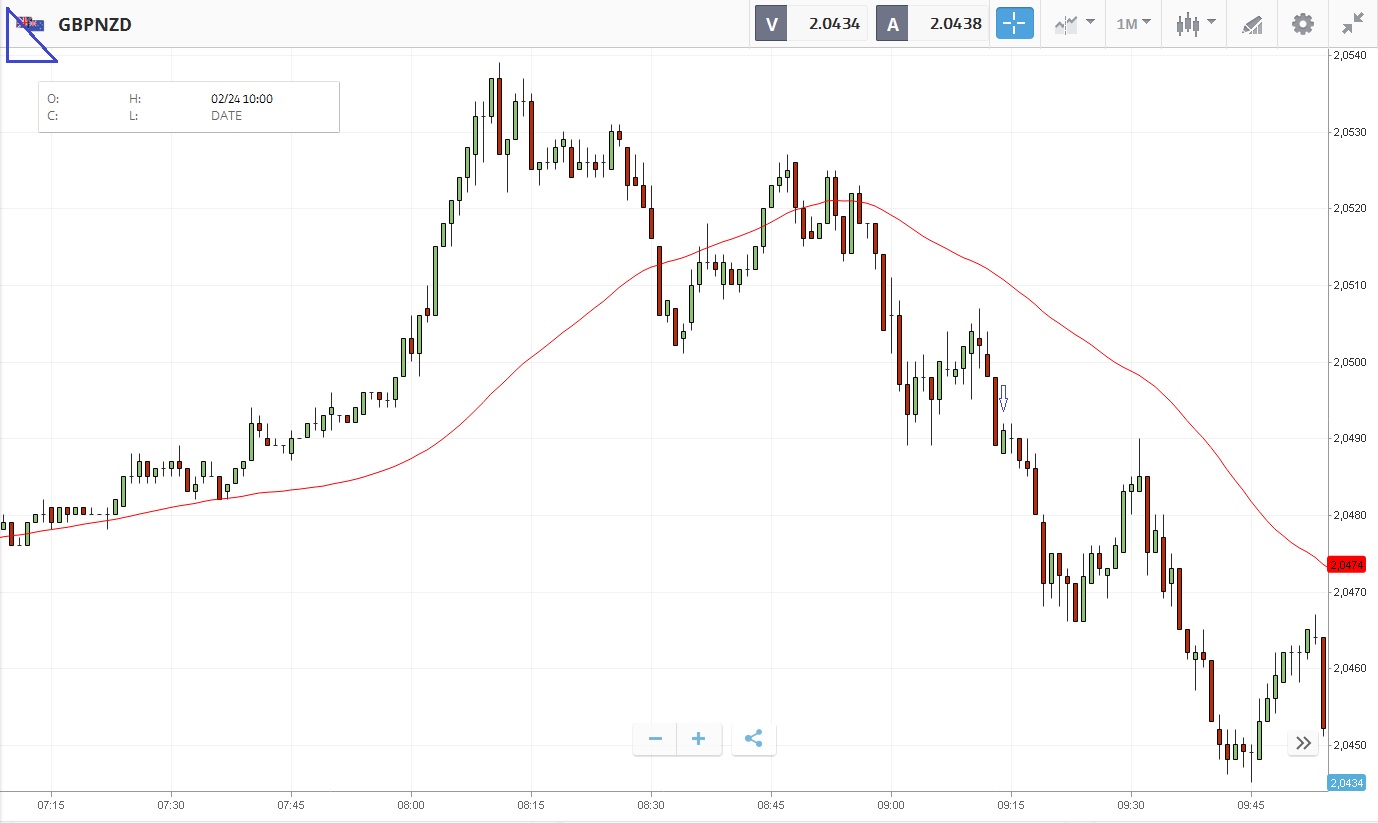Click the red 2.0474 moving average label

(x=1347, y=565)
